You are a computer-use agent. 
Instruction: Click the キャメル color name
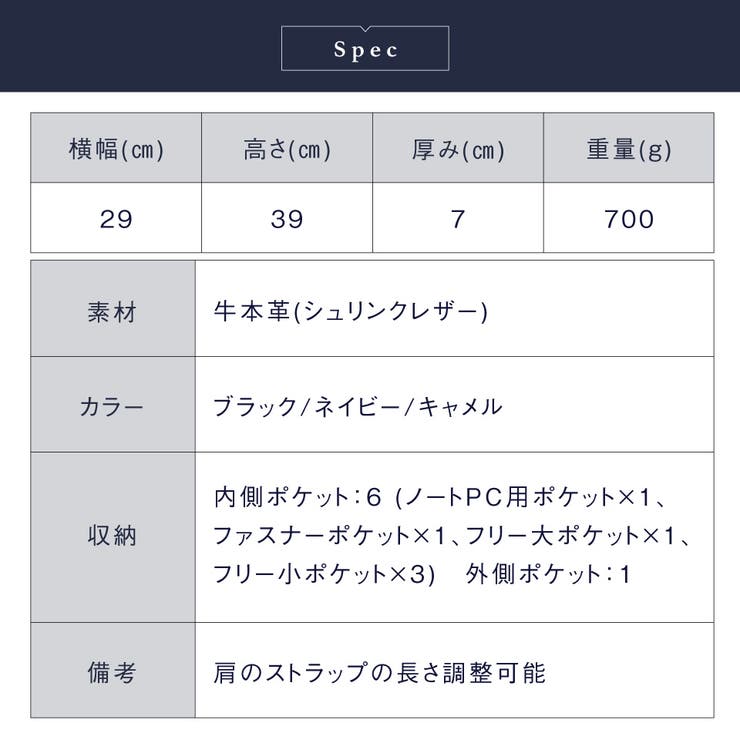(460, 407)
